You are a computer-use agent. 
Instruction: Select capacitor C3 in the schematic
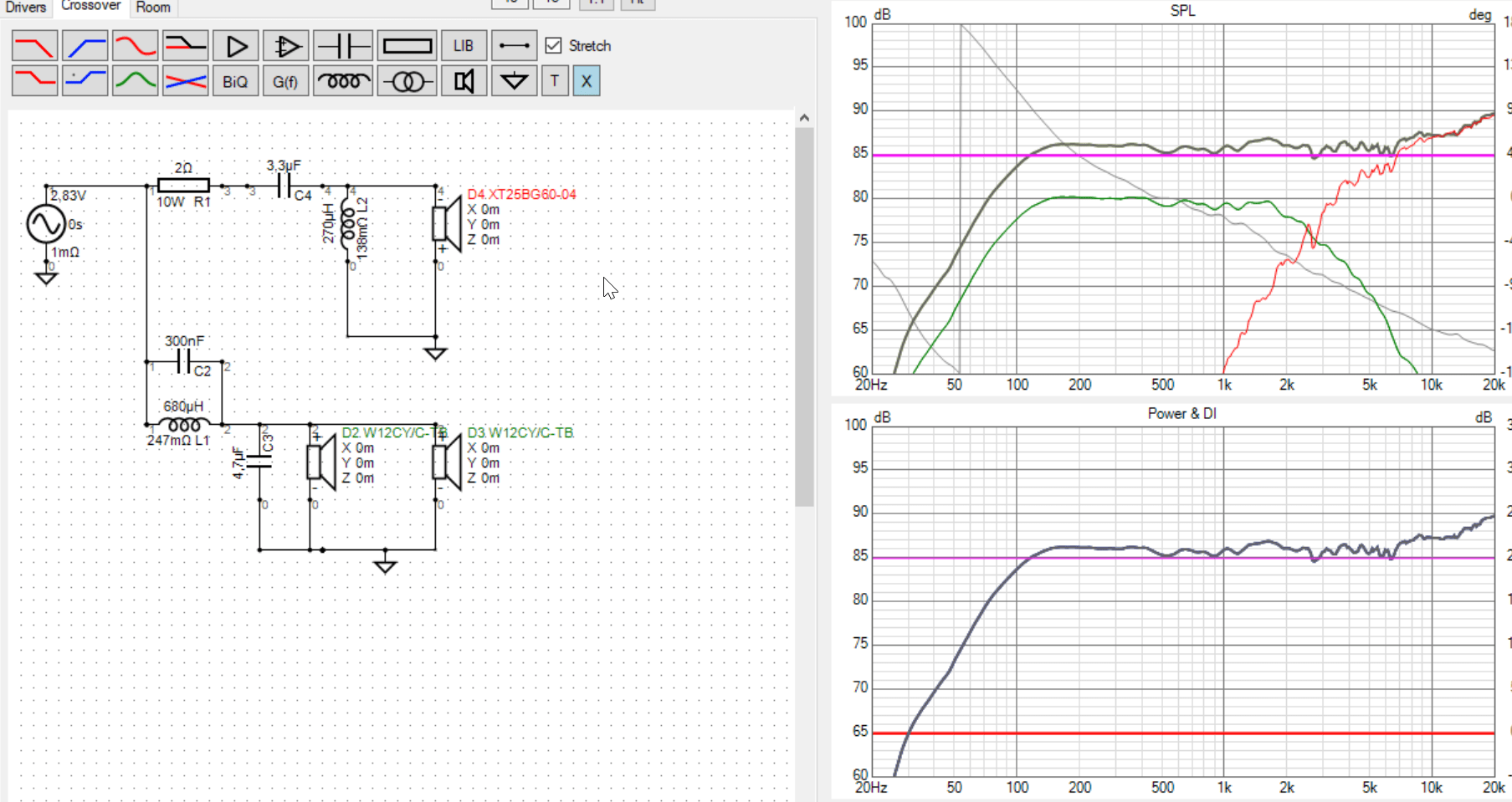(x=259, y=462)
